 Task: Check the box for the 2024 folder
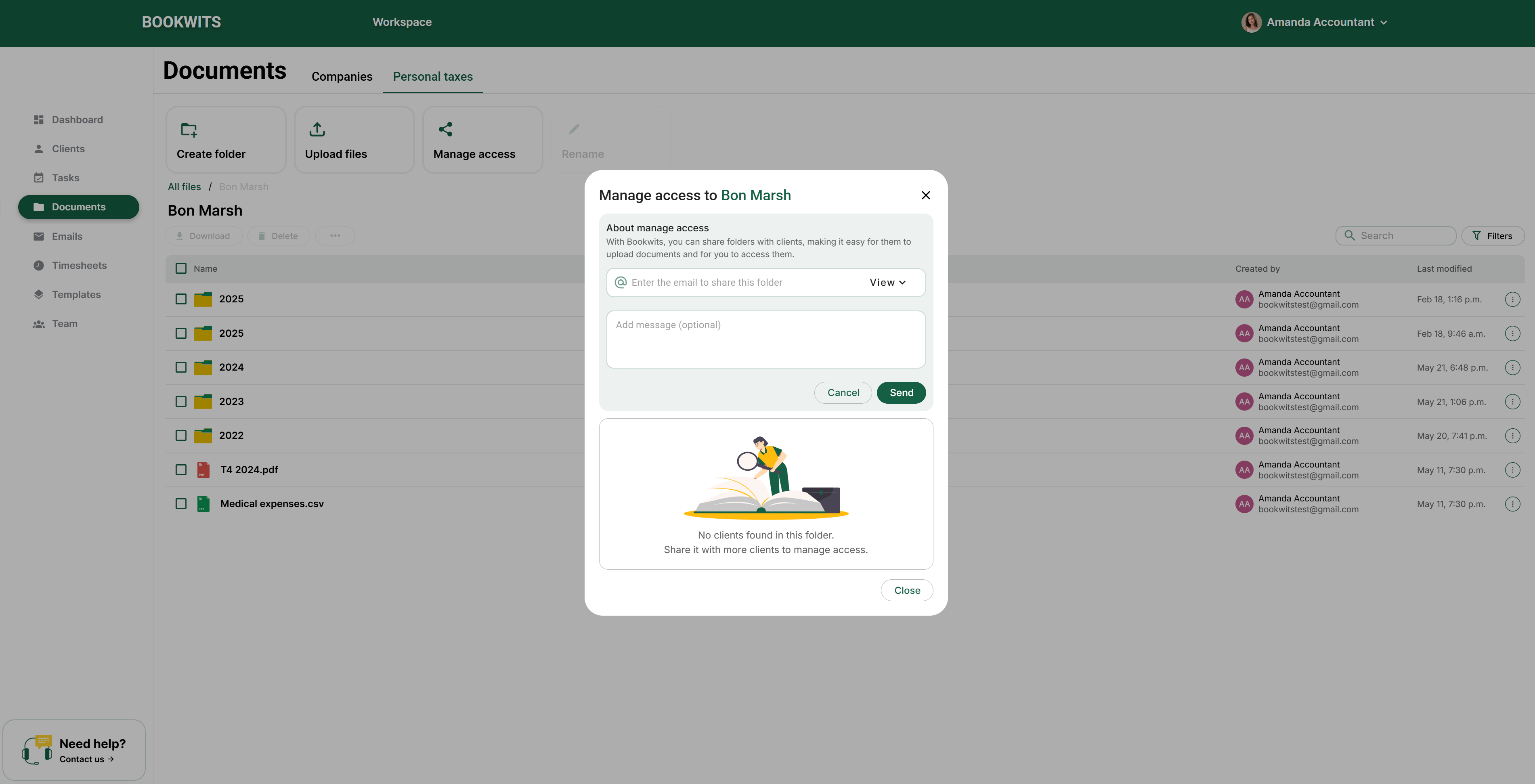coord(181,367)
